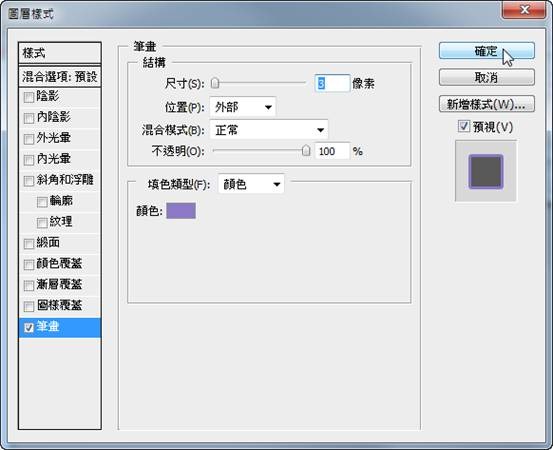
Task: Click the style preview thumbnail
Action: click(486, 171)
